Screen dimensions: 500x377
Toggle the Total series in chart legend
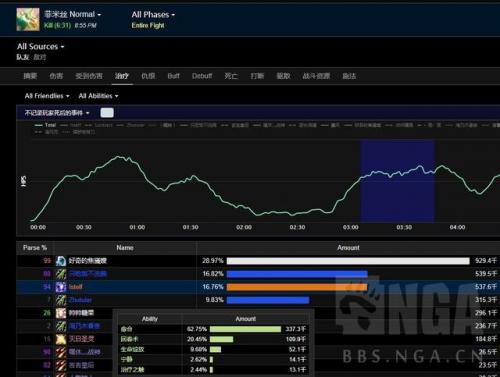coord(45,125)
